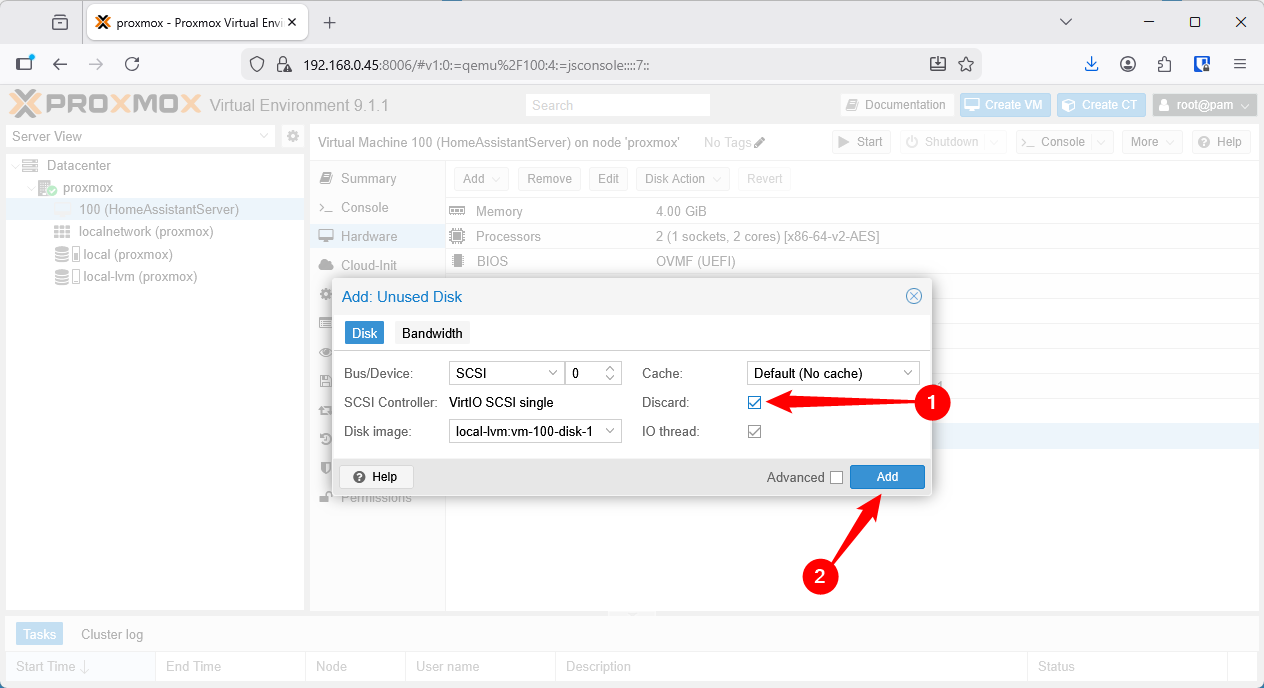Toggle the Firefox sidebar icon

25,64
